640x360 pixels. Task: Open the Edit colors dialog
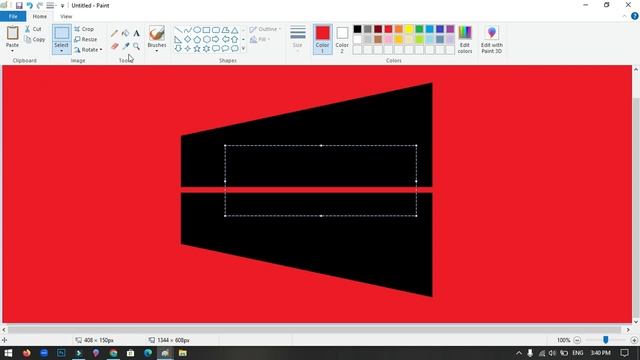(x=465, y=39)
